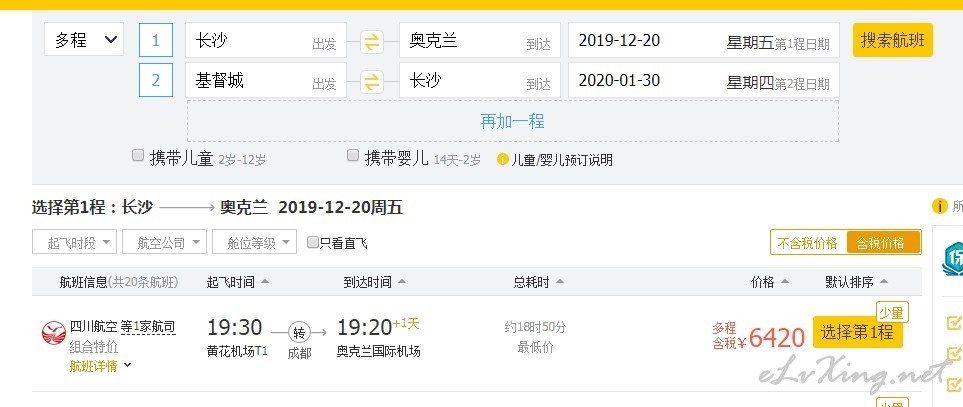The width and height of the screenshot is (963, 407).
Task: Open 航空公司 filter dropdown
Action: 163,242
